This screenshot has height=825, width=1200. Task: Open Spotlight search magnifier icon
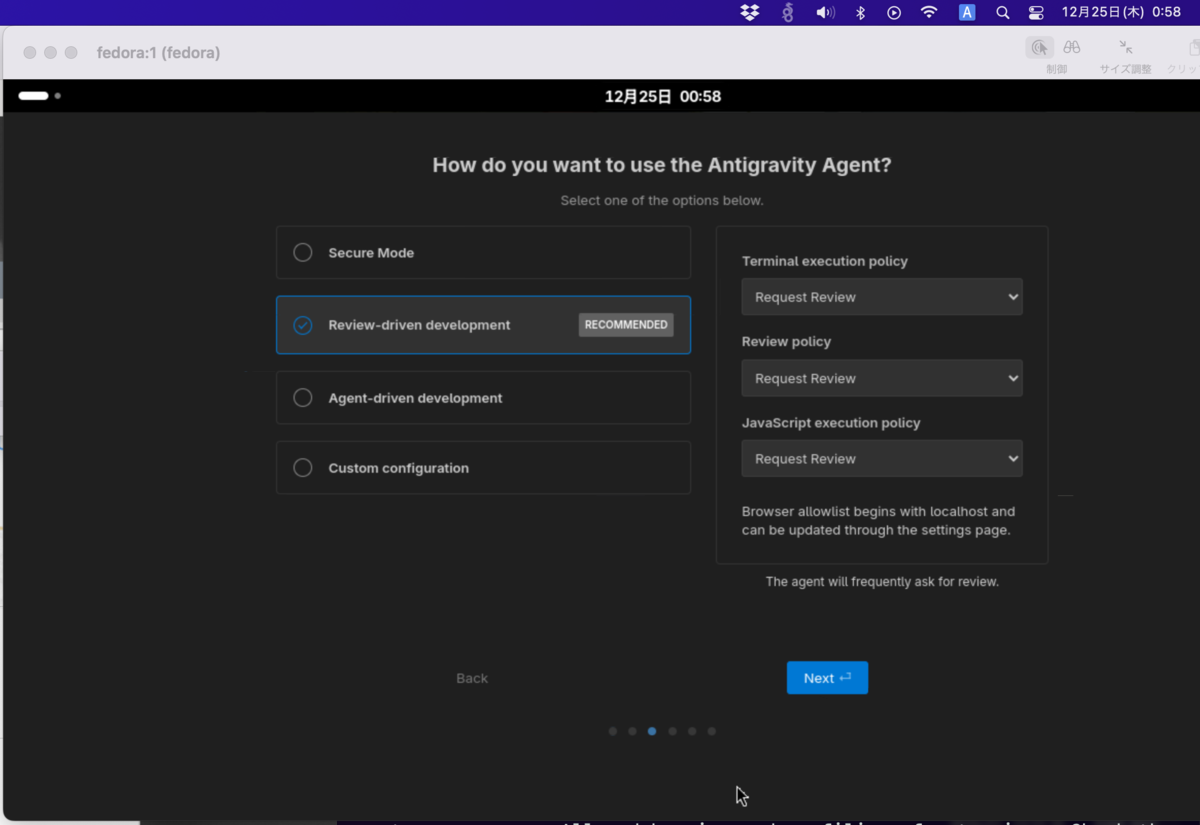1002,12
